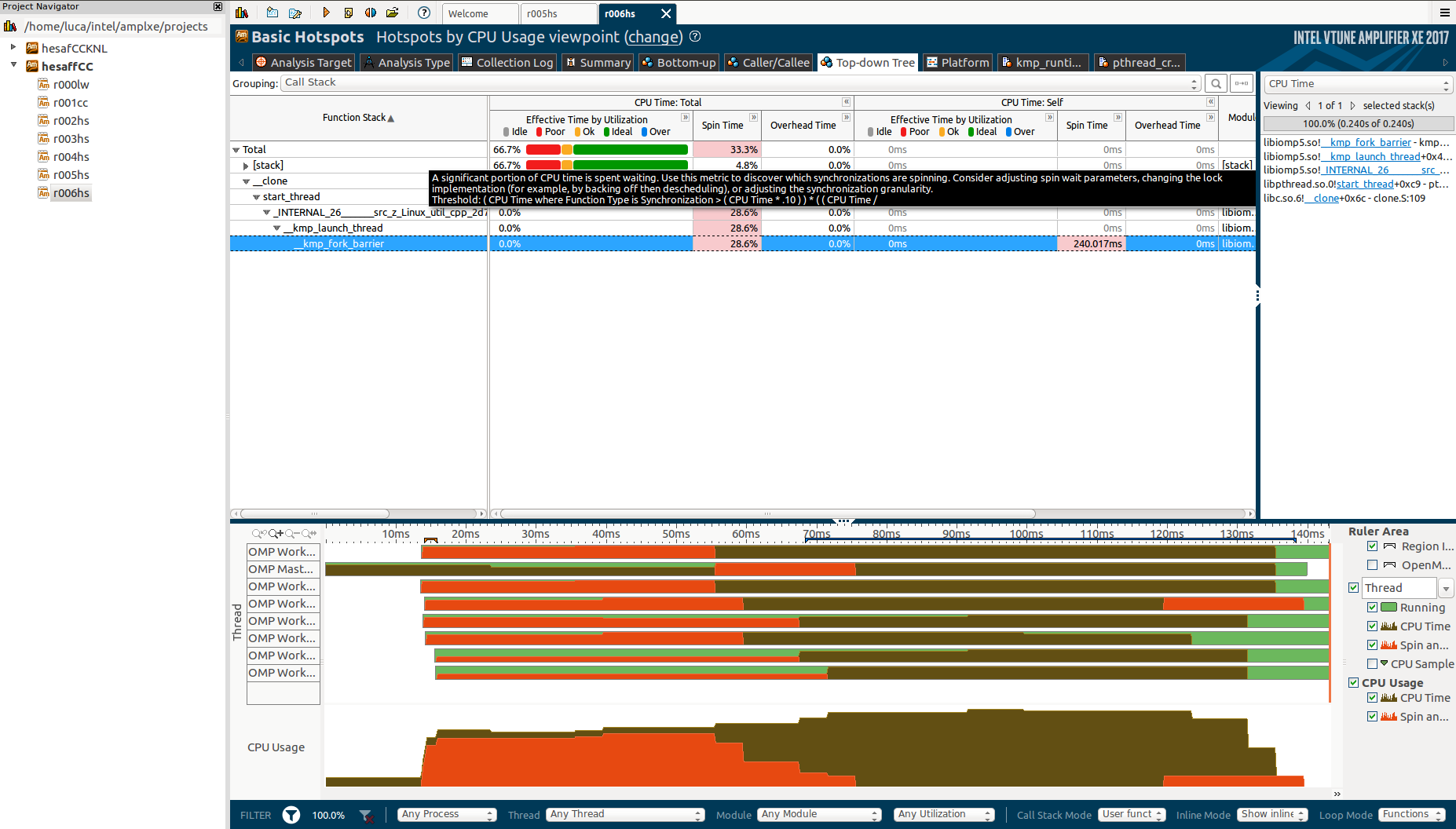Open the Grouping Call Stack dropdown
1456x829 pixels.
tap(741, 83)
